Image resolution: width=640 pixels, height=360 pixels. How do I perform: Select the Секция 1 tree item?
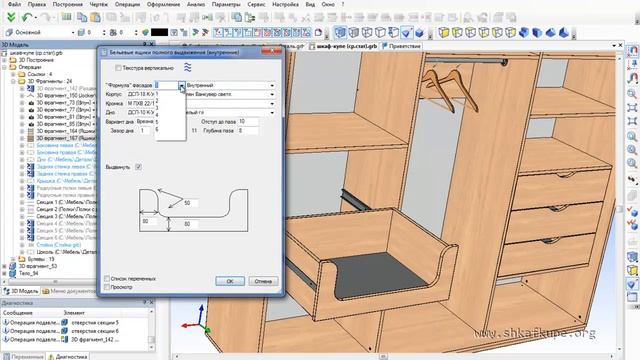click(66, 202)
